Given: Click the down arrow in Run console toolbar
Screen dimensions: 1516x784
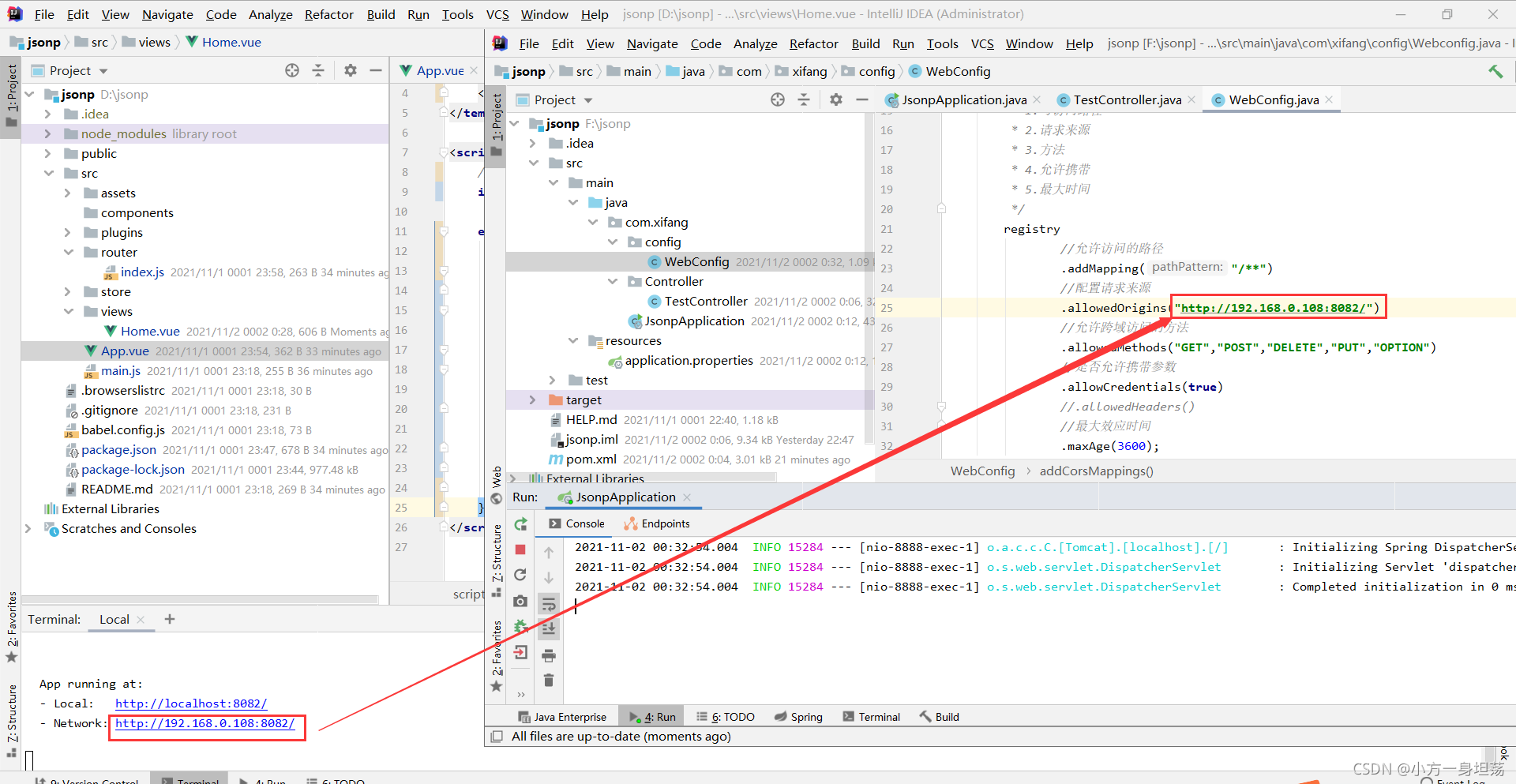Looking at the screenshot, I should (x=549, y=578).
